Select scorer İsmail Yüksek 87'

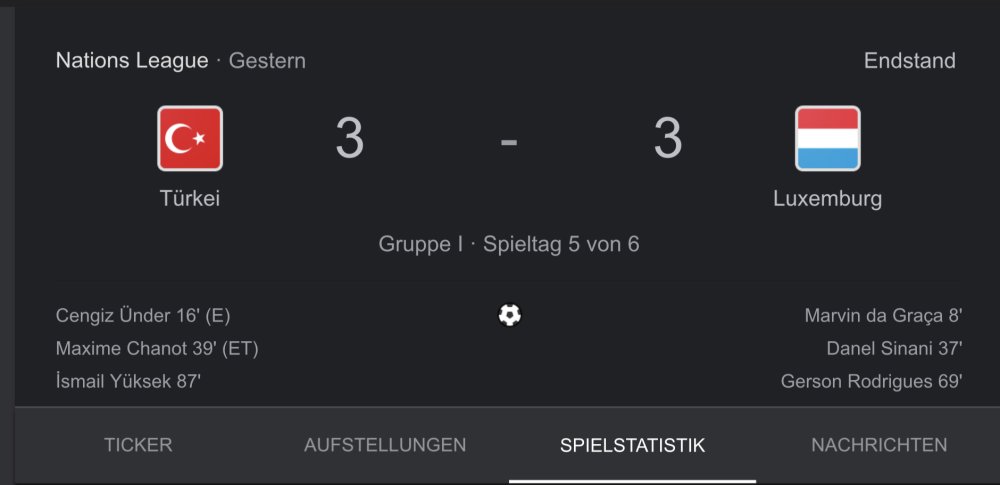[128, 382]
